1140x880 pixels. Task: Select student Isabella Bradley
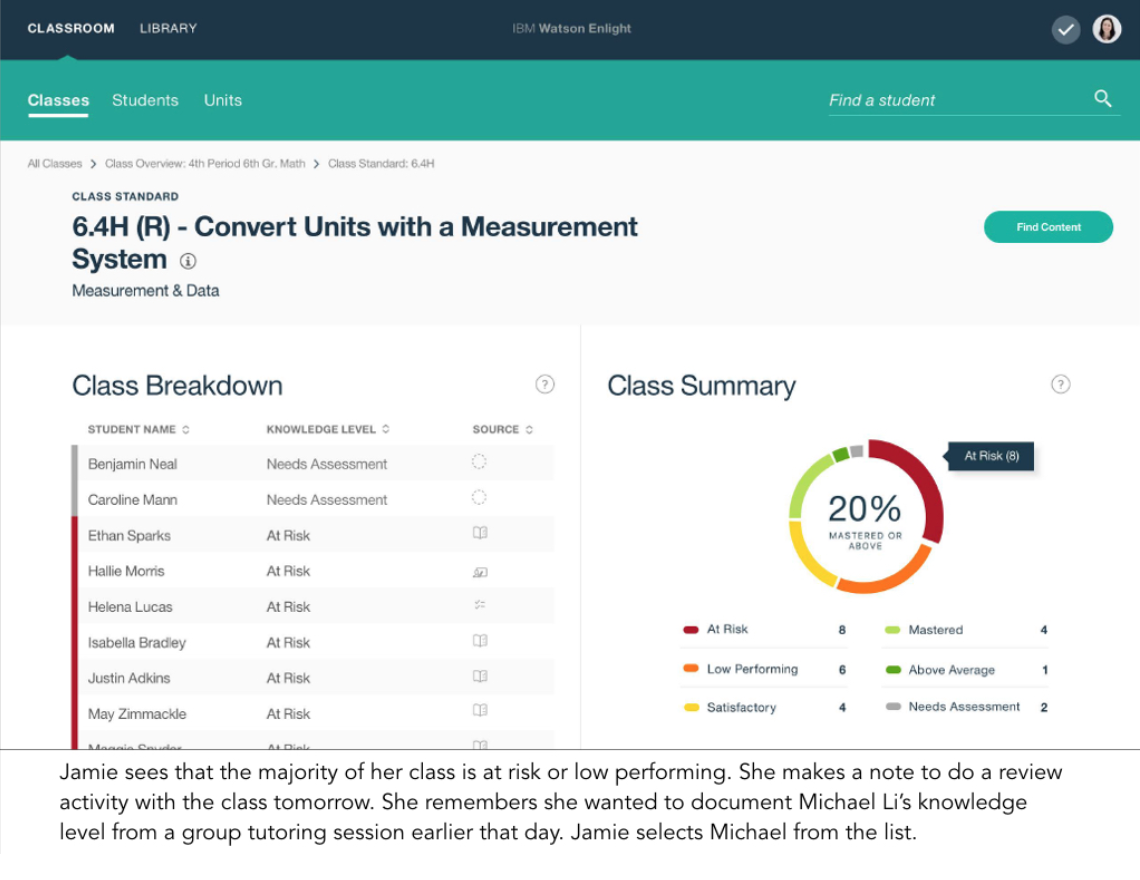[137, 642]
